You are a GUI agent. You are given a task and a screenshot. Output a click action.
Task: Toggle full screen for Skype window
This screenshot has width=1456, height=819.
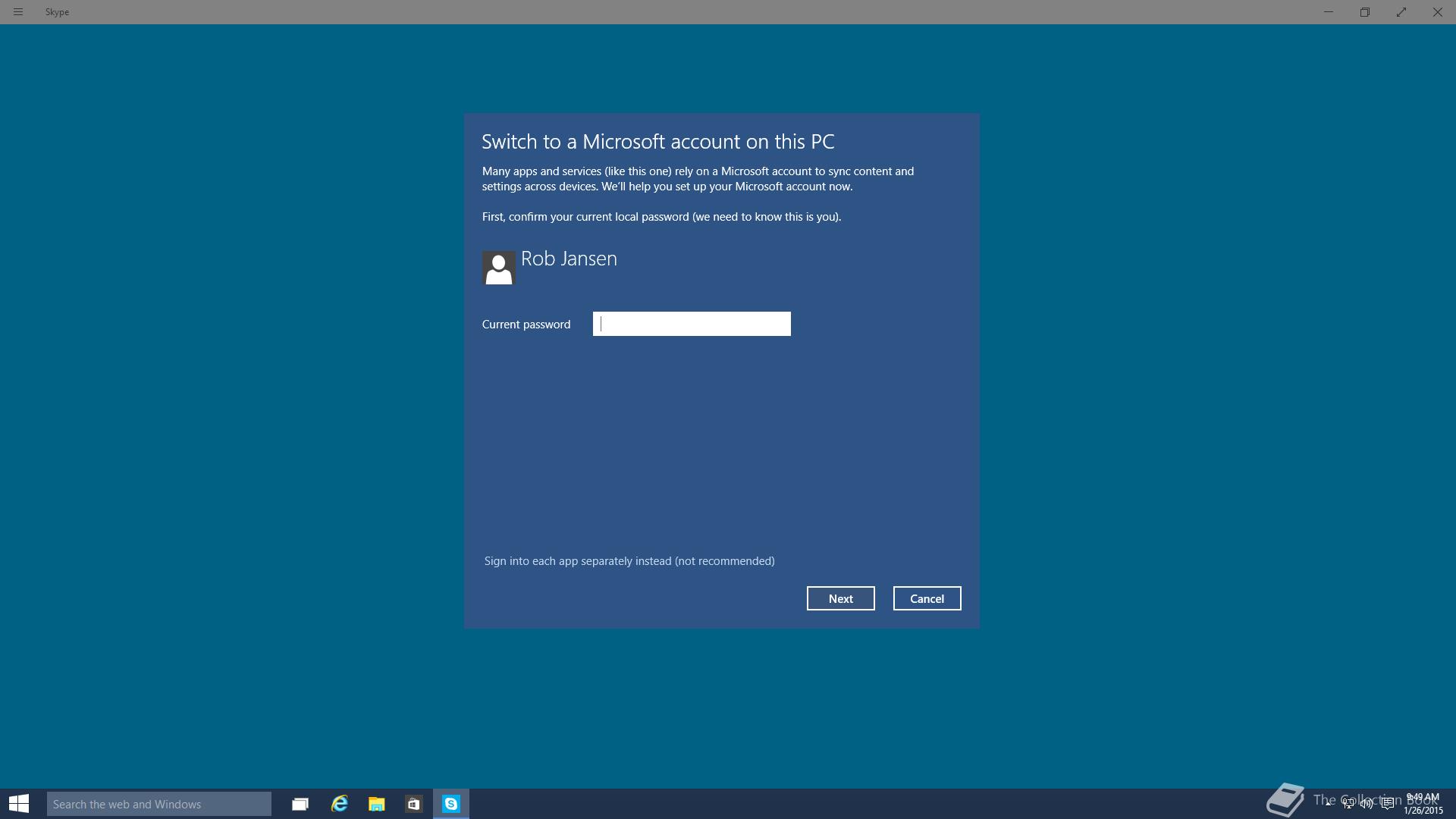1401,12
